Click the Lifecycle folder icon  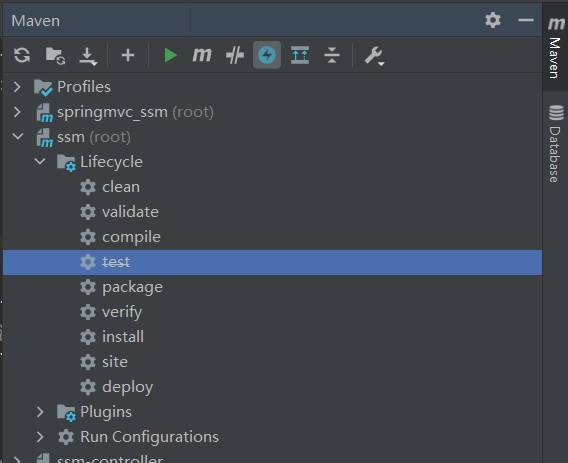point(66,163)
